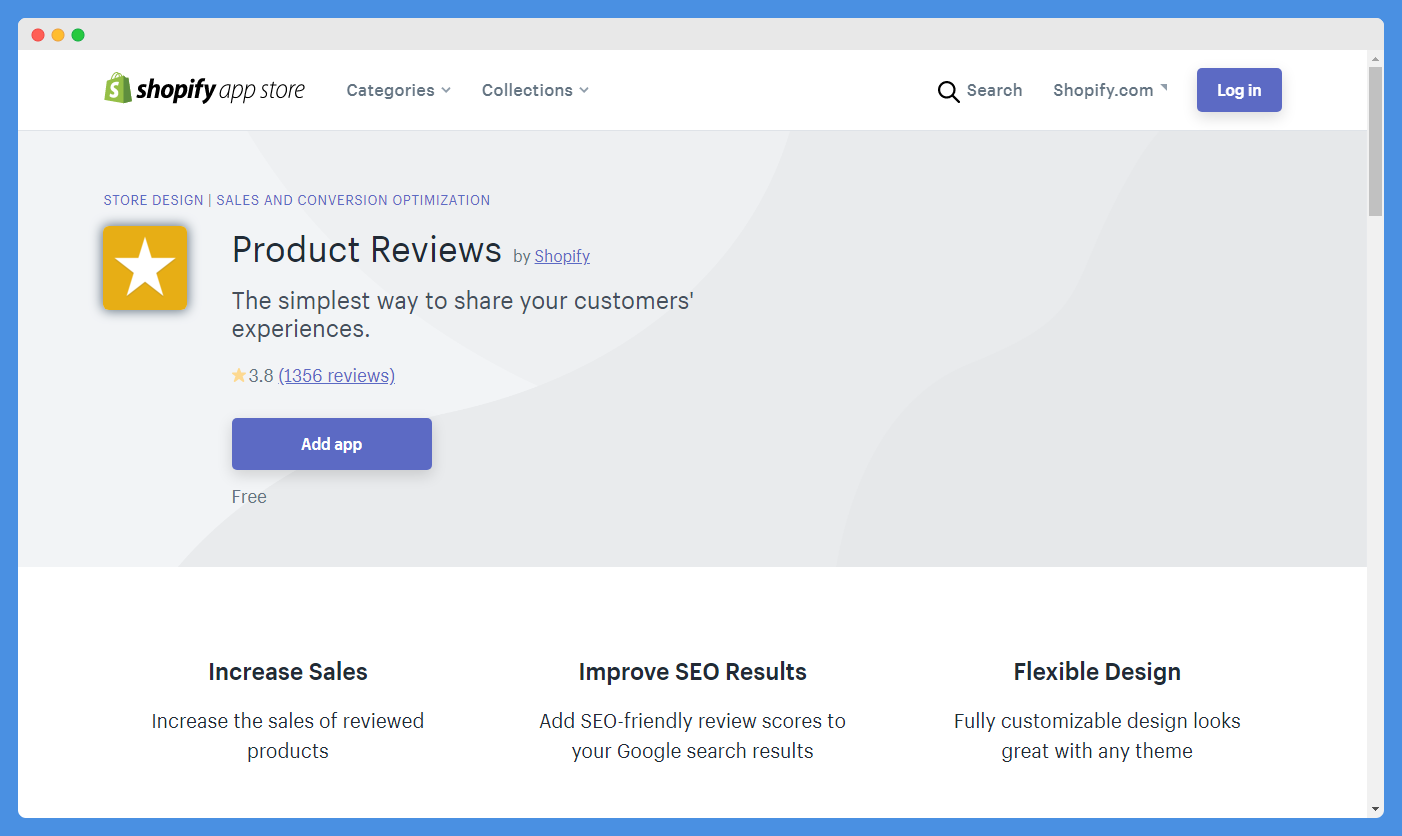Open the Shopify.com dropdown
Viewport: 1402px width, 836px height.
click(1110, 90)
